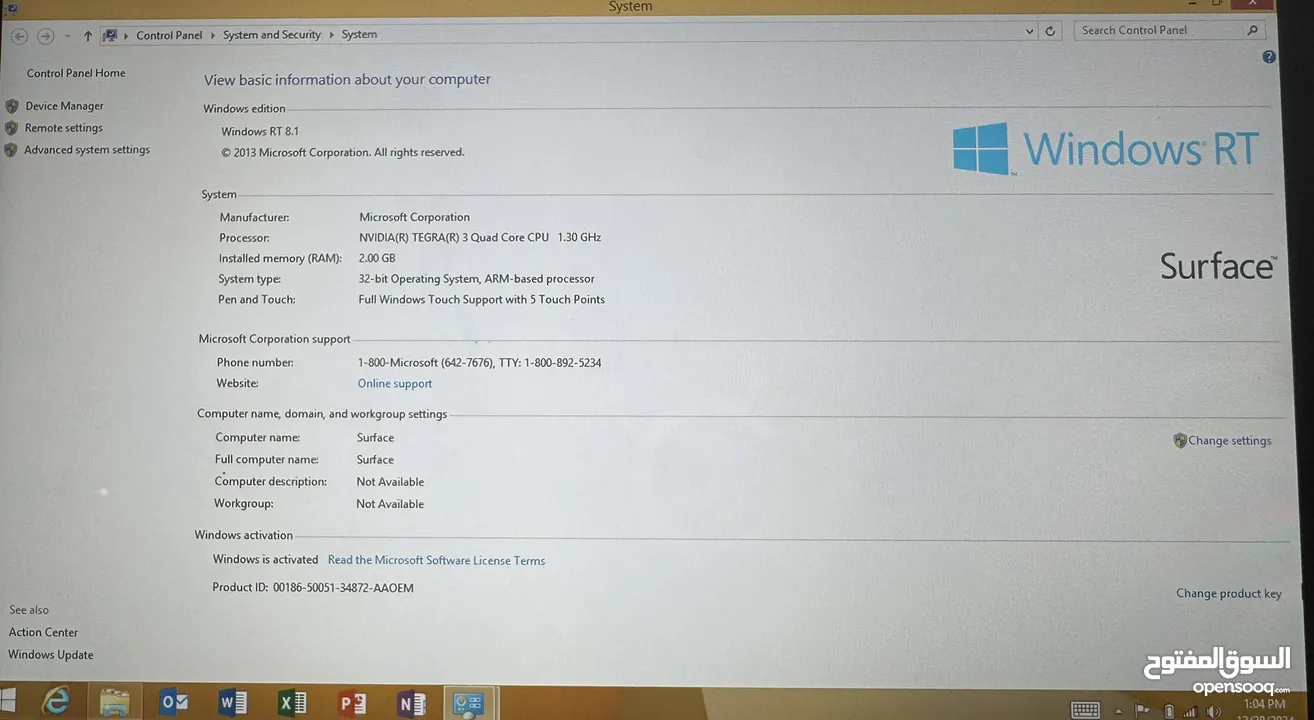Image resolution: width=1314 pixels, height=720 pixels.
Task: Click the Product ID 00186-50051-34872-AAOEM text
Action: tap(313, 588)
